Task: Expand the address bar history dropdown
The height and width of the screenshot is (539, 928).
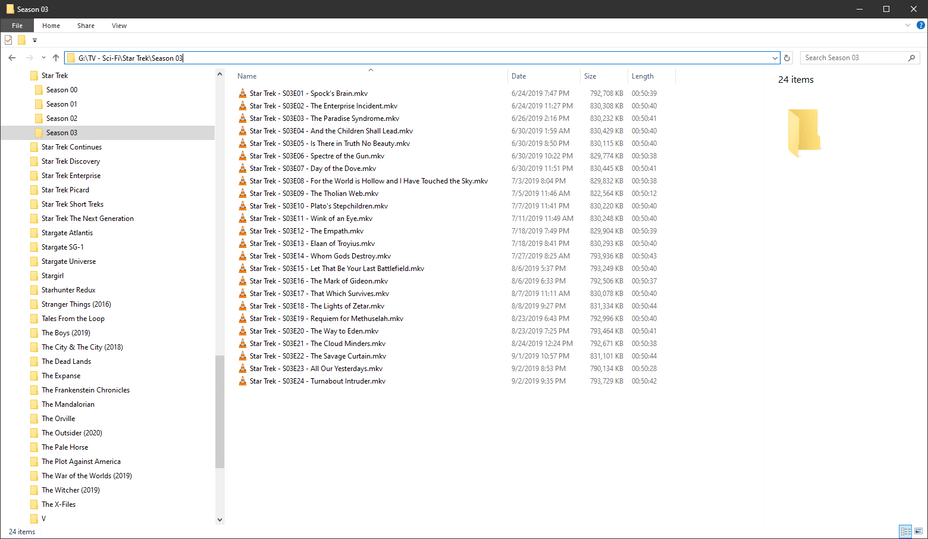Action: (x=775, y=58)
